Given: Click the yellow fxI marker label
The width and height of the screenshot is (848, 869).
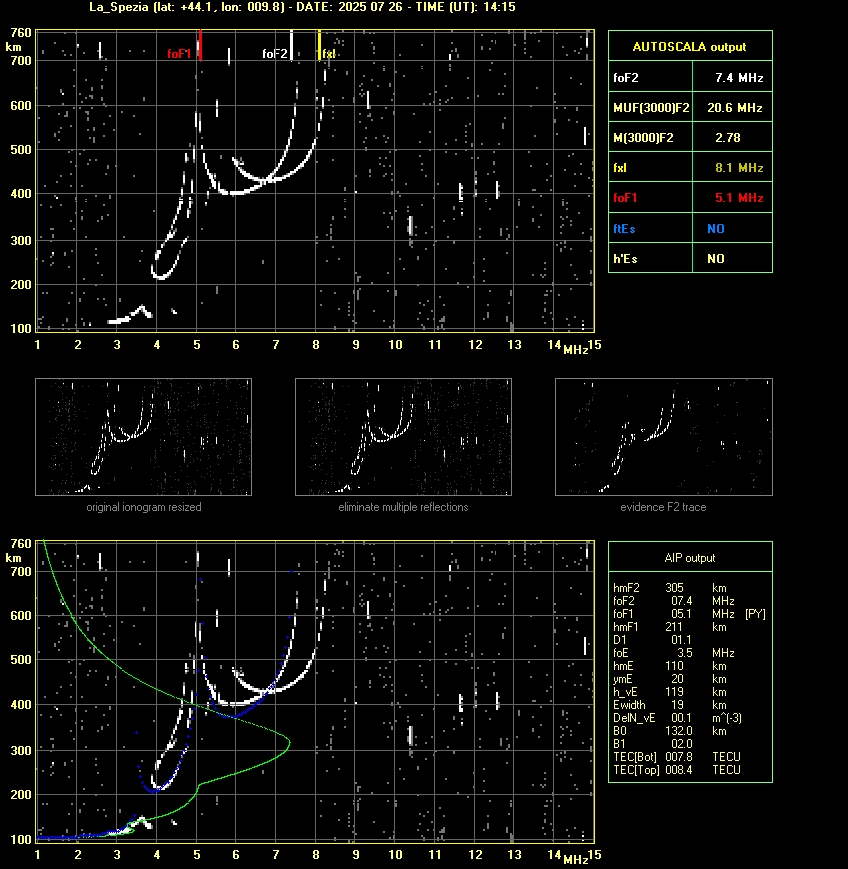Looking at the screenshot, I should coord(329,54).
